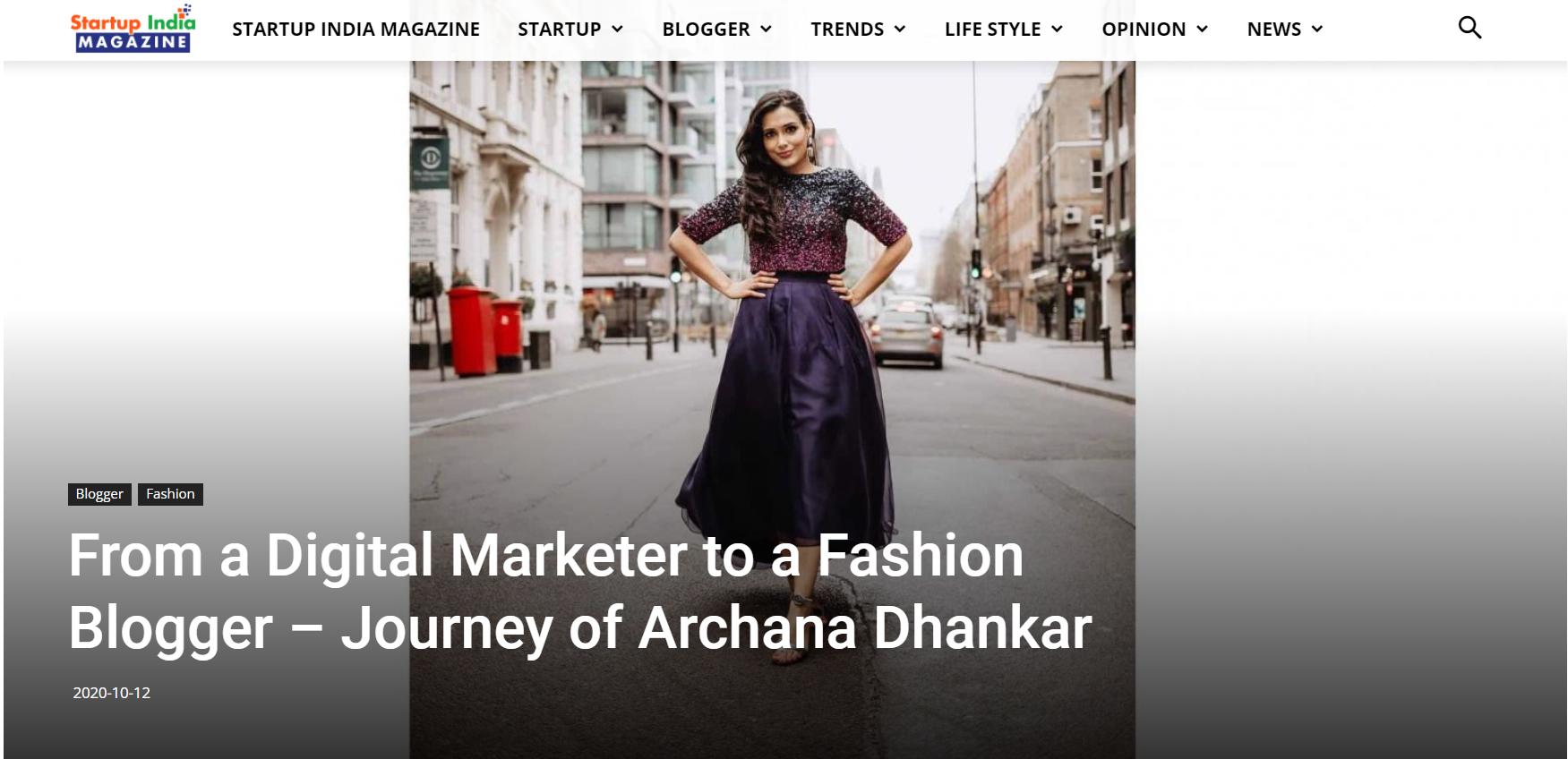Open the search magnifier icon
The image size is (1568, 759).
coord(1469,28)
